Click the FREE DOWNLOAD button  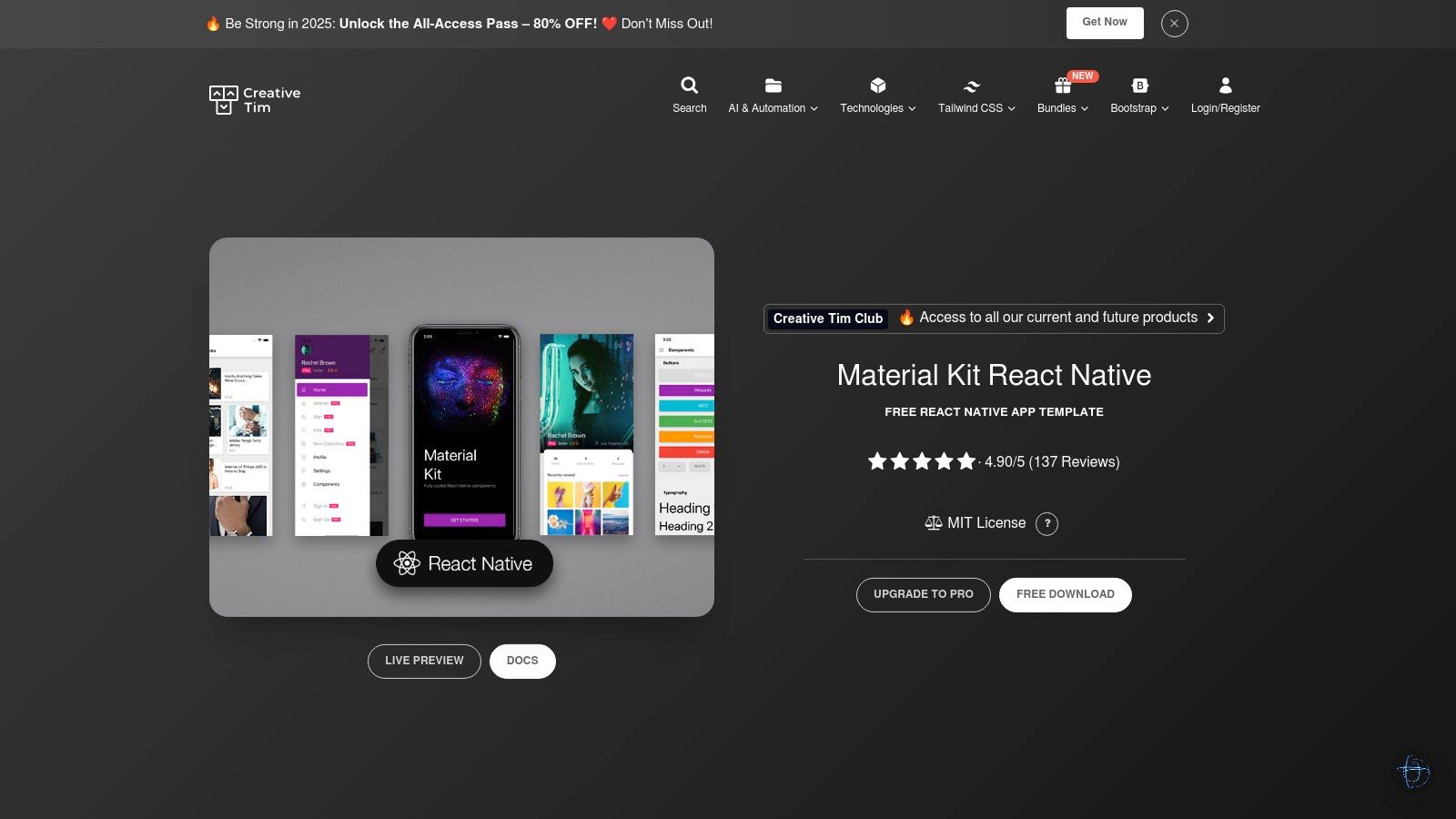(x=1066, y=595)
